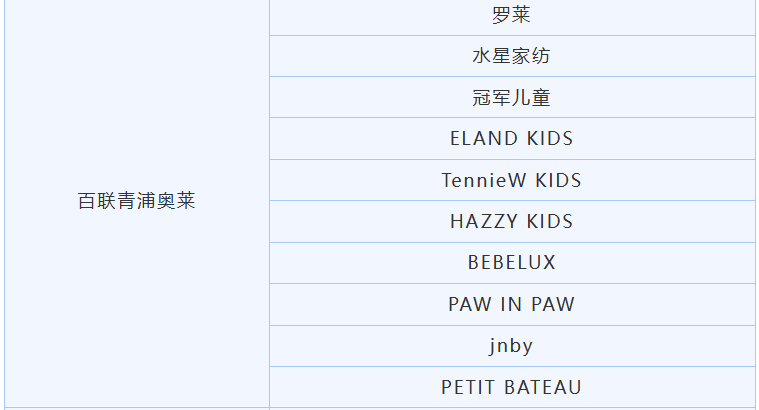Click the PETIT BATEAU table row

(x=511, y=387)
